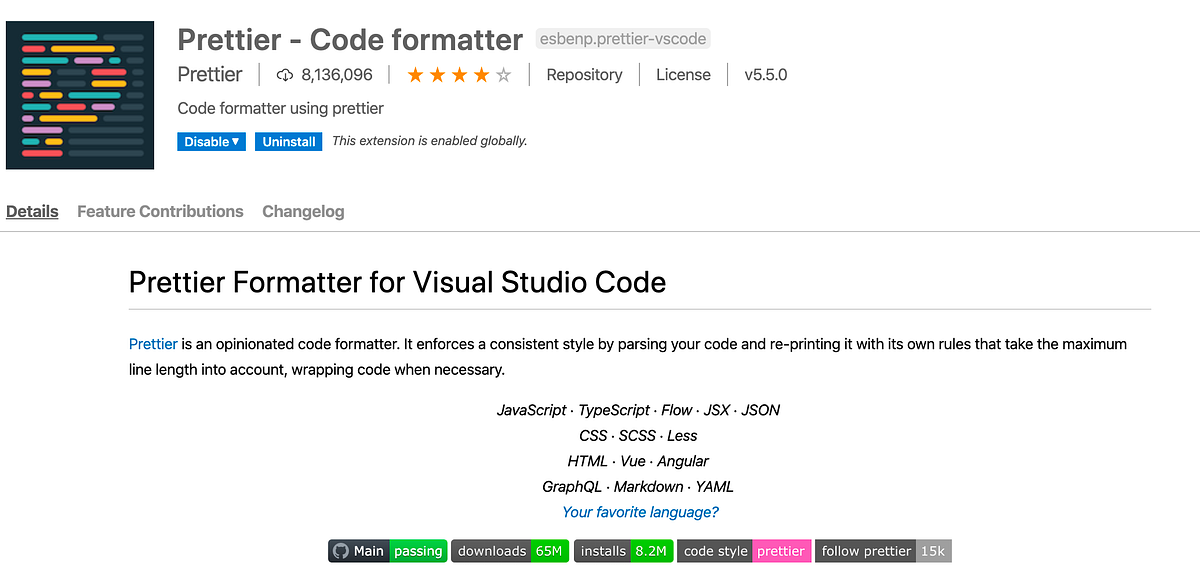
Task: Click the green 65M downloads badge
Action: [551, 550]
